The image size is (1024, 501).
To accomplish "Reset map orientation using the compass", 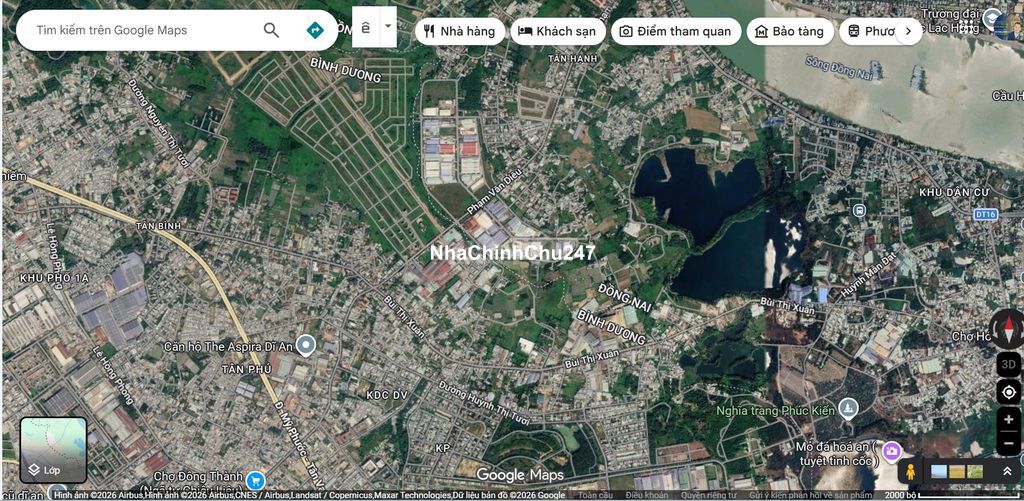I will coord(1008,329).
